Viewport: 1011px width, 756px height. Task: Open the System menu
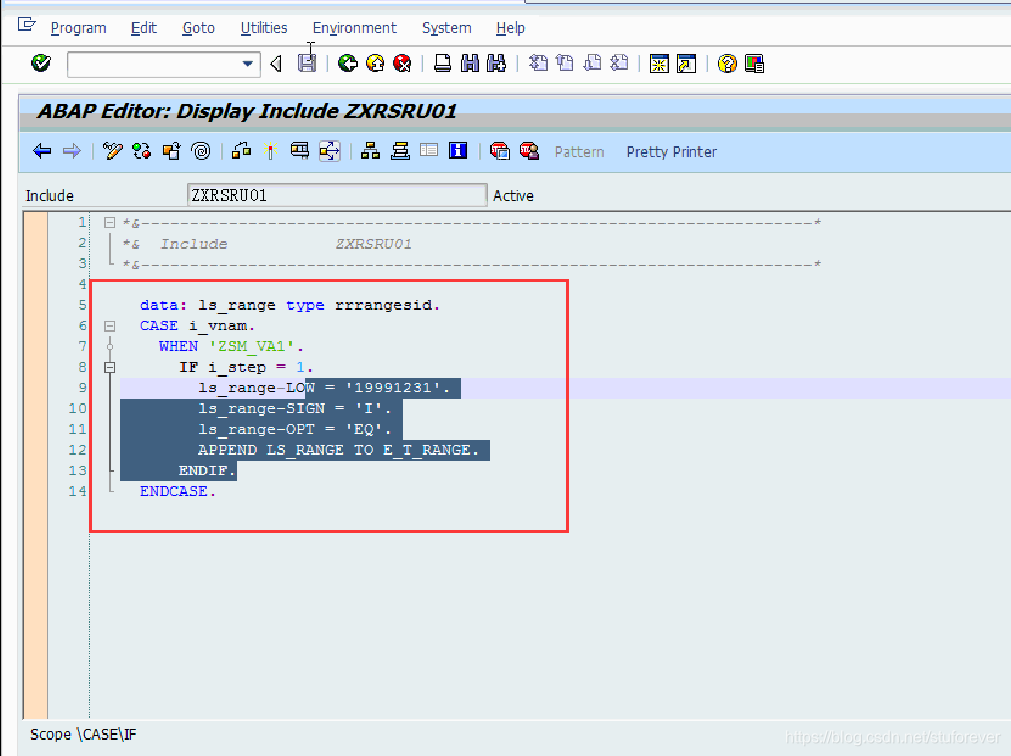[447, 28]
